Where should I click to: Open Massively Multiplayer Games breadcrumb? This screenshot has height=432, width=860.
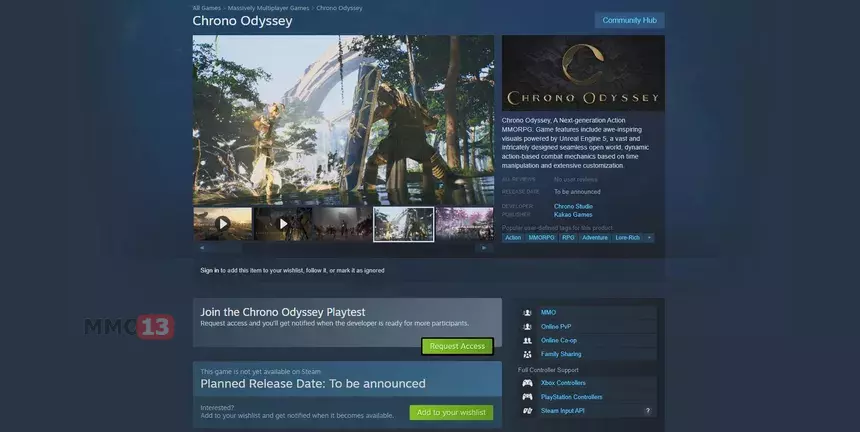tap(268, 8)
